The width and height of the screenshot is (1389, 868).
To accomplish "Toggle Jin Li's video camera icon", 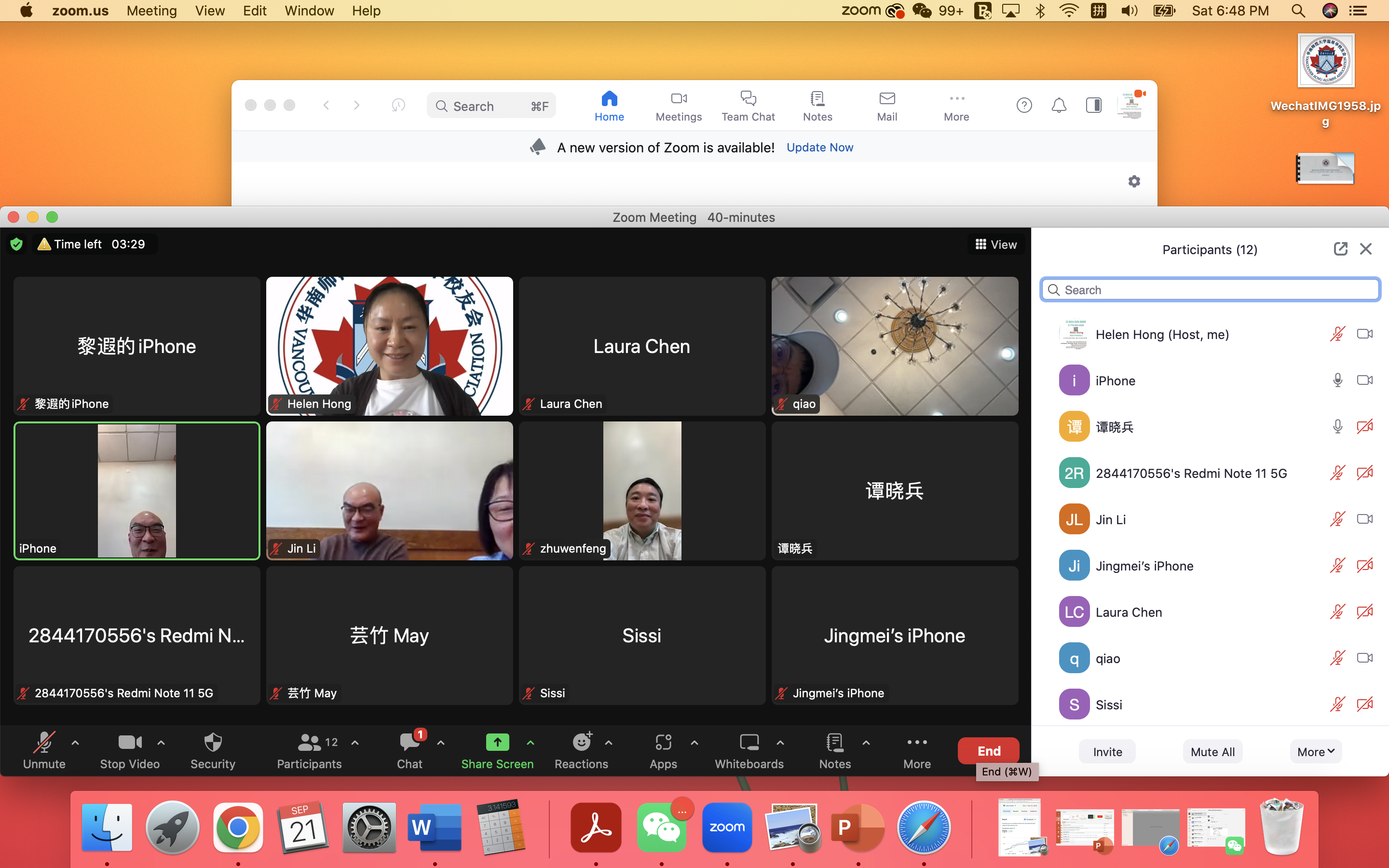I will click(x=1365, y=519).
